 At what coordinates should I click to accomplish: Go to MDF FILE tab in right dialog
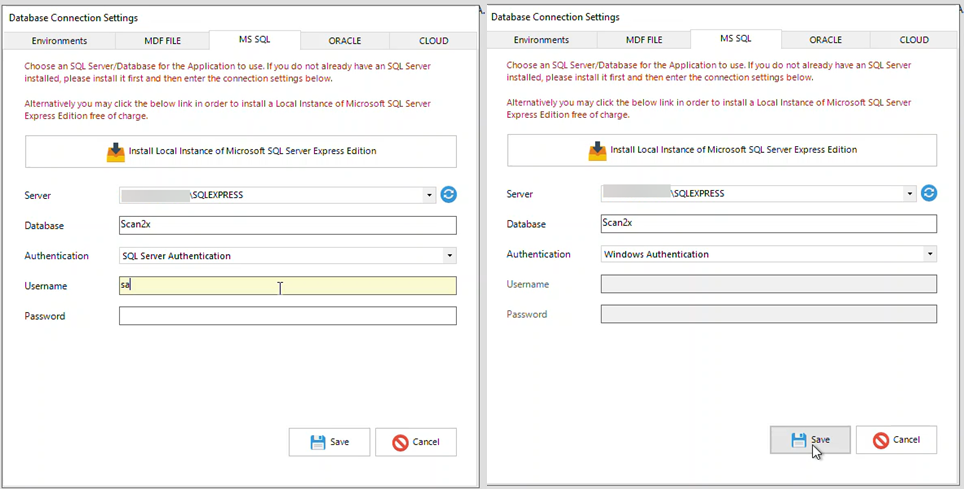coord(644,40)
